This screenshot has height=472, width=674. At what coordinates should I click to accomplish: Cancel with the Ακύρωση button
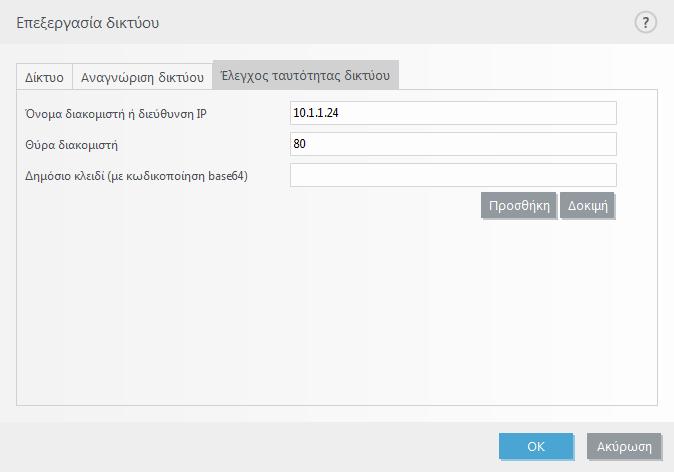[x=624, y=447]
